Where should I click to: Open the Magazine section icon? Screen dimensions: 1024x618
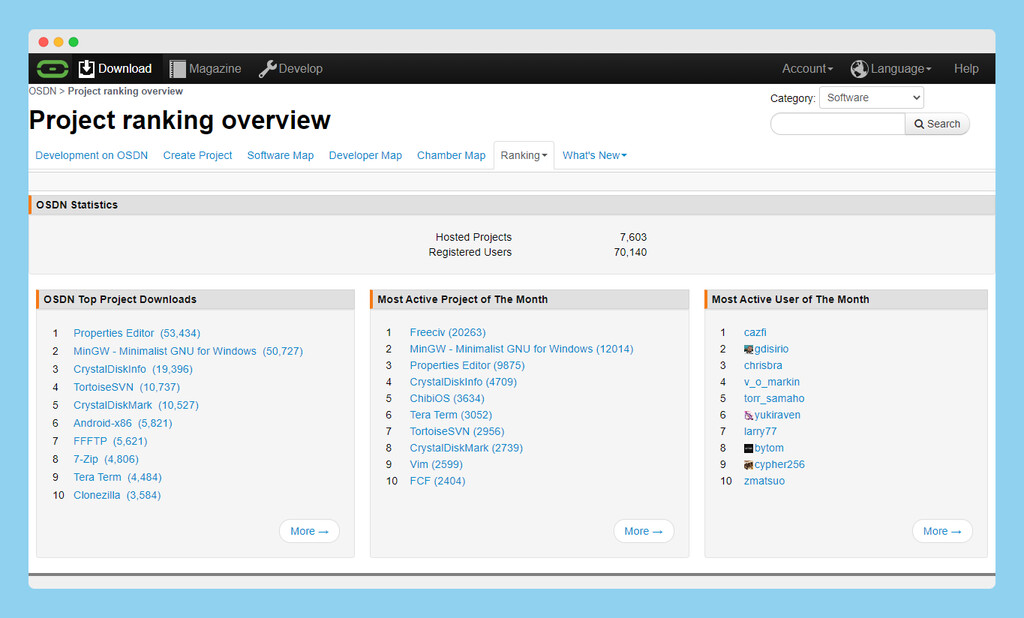click(x=177, y=69)
